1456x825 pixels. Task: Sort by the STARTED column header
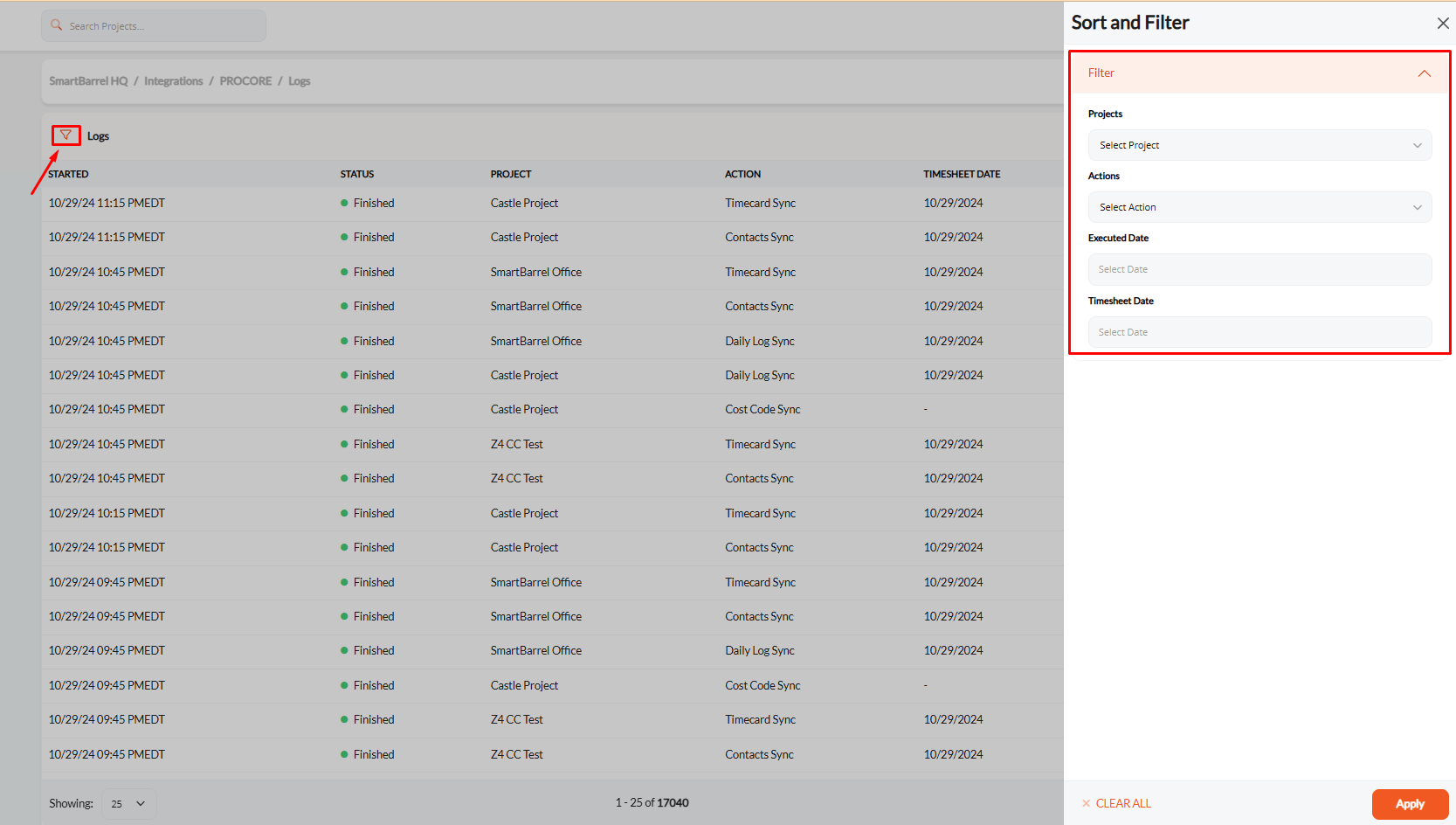tap(68, 174)
